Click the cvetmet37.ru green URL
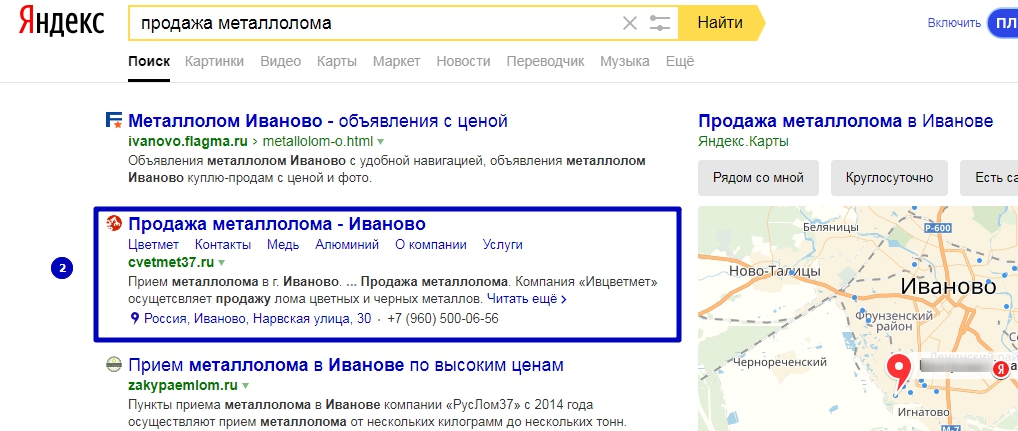The width and height of the screenshot is (1018, 431). pos(171,262)
